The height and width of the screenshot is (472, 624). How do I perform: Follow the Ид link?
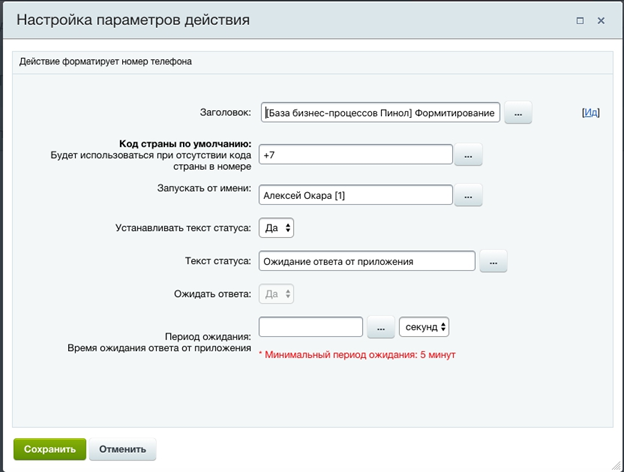(x=590, y=113)
